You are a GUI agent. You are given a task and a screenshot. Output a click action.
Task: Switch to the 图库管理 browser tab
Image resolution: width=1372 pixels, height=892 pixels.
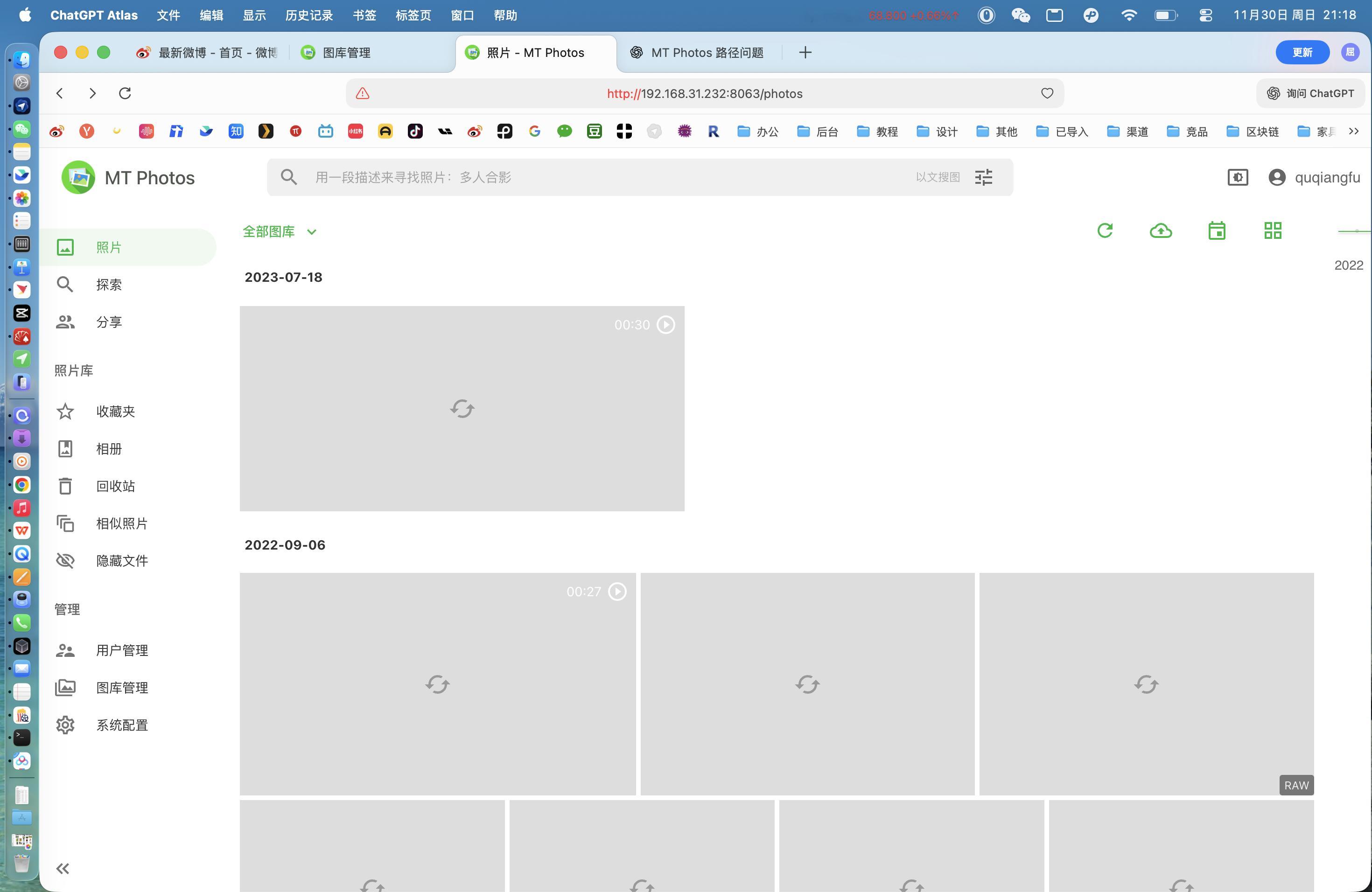346,52
